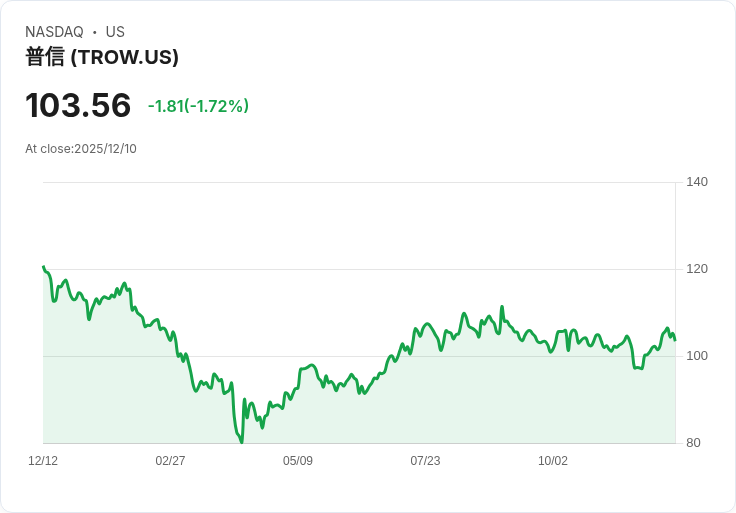The image size is (736, 513).
Task: Select the 02/27 date on x-axis
Action: click(170, 461)
